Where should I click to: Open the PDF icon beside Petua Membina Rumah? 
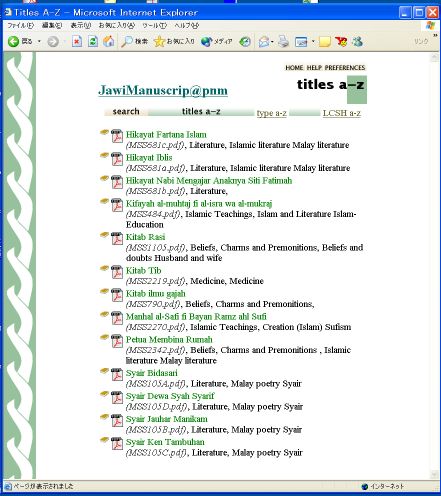tap(117, 341)
